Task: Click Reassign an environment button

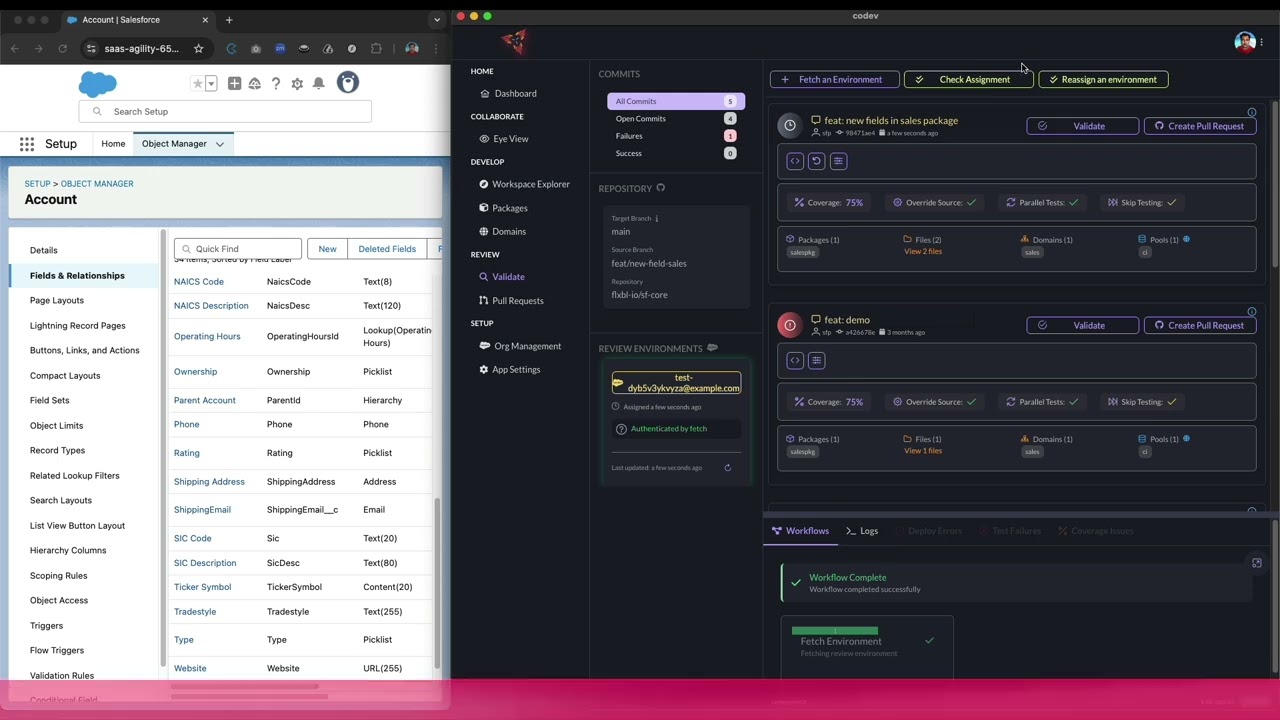Action: (x=1103, y=80)
